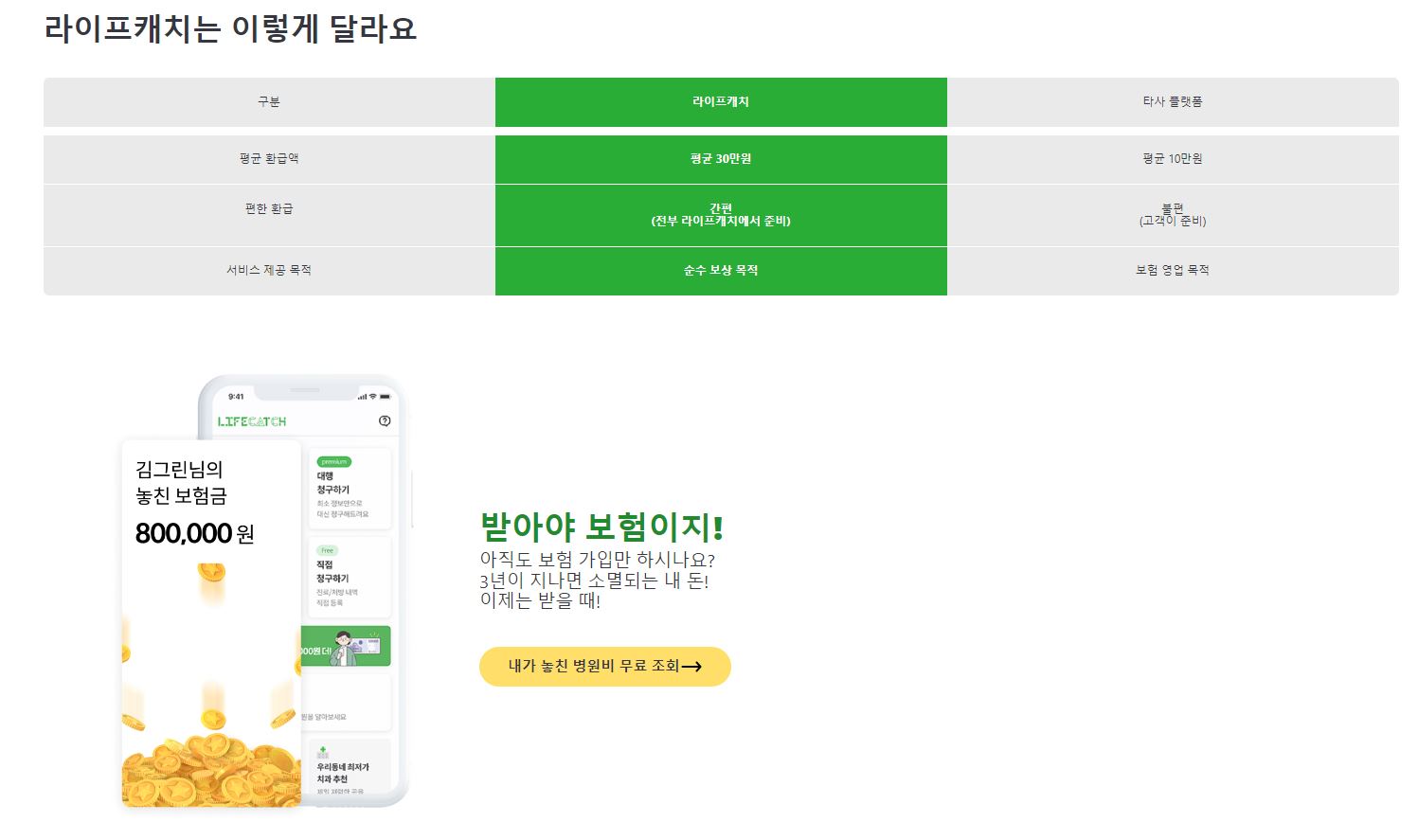Click the '서비스 제공 목적' row label

[269, 271]
